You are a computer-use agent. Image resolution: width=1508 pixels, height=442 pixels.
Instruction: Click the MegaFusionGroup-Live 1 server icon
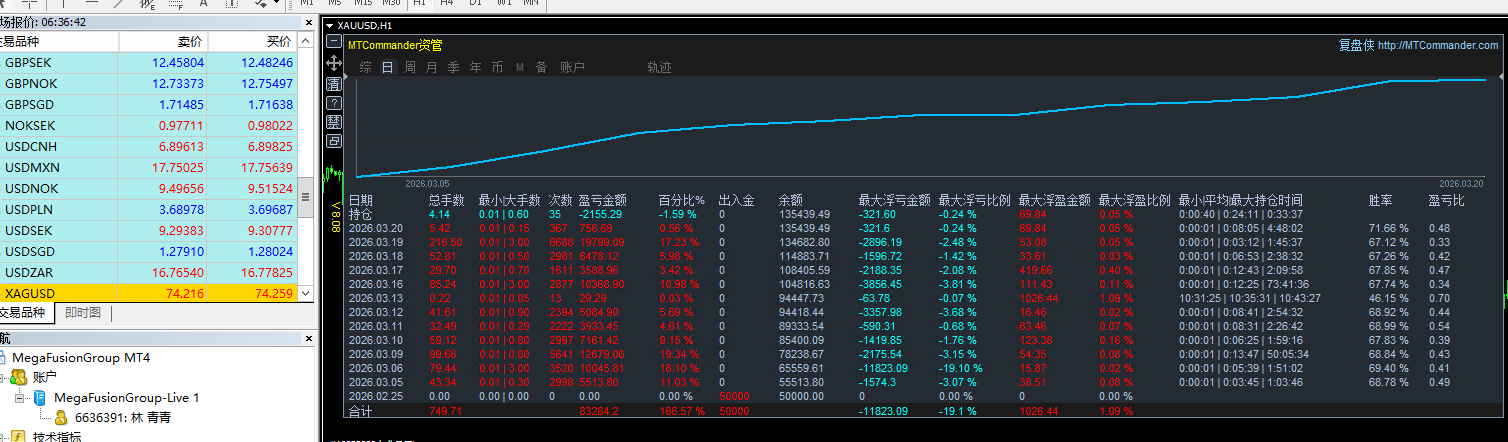point(40,397)
